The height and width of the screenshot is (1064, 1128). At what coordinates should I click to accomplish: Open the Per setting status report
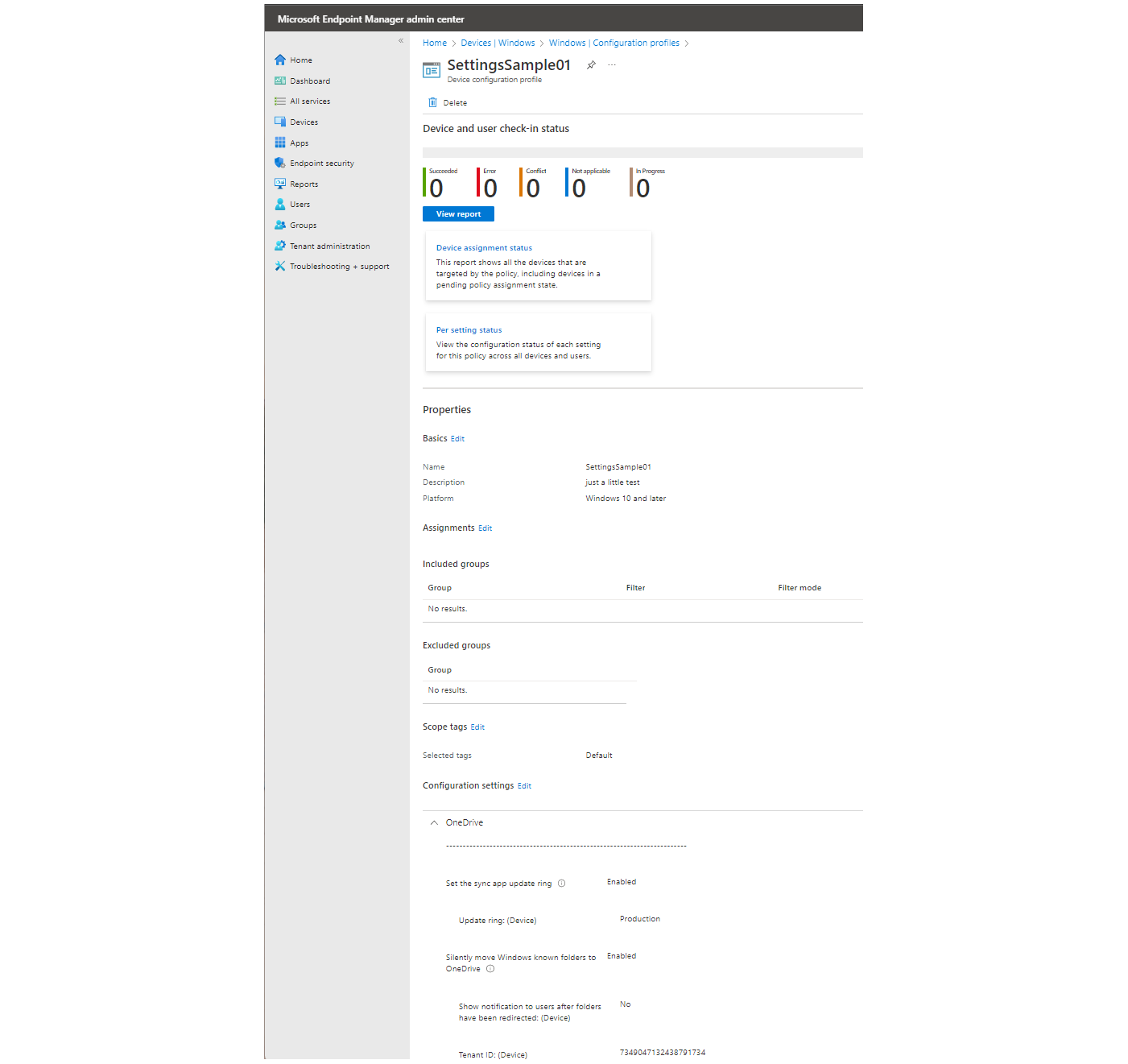(469, 329)
